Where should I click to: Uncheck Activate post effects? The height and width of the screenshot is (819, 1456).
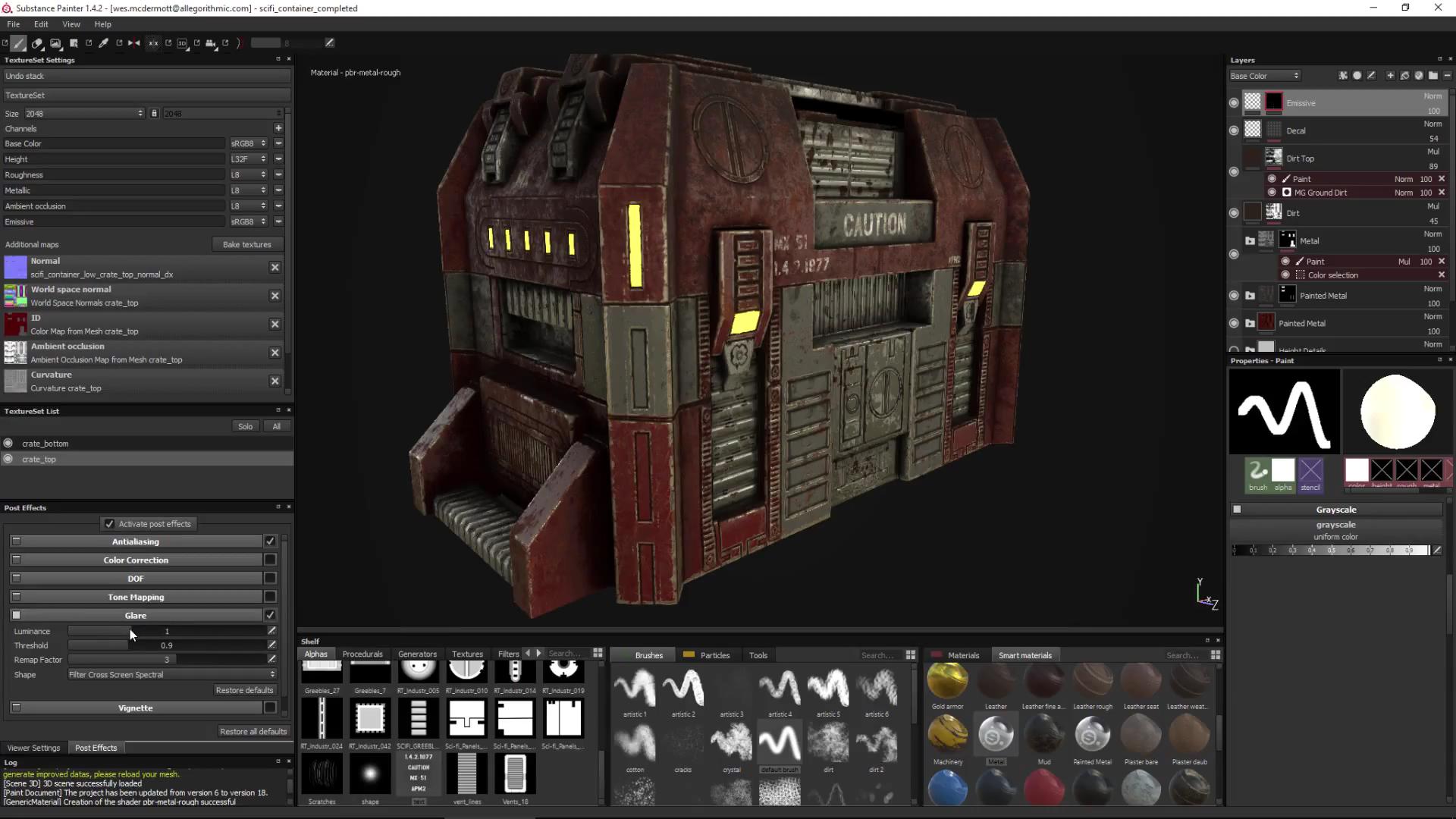click(x=109, y=524)
